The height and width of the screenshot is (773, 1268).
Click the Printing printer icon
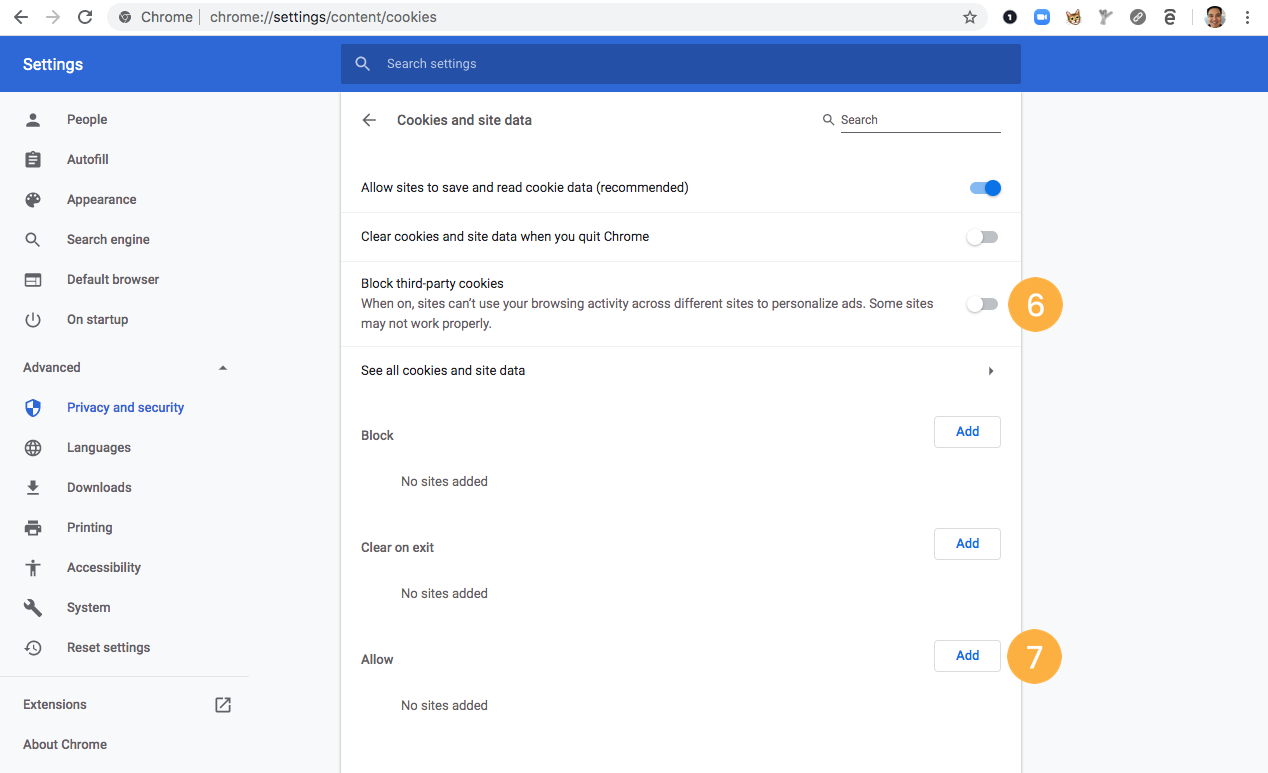(x=33, y=528)
